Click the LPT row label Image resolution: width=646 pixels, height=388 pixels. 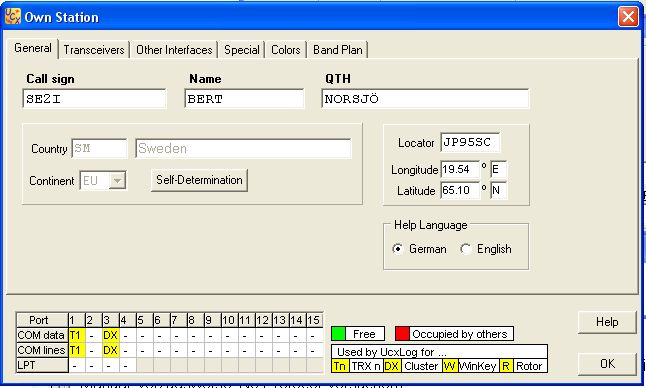(42, 365)
